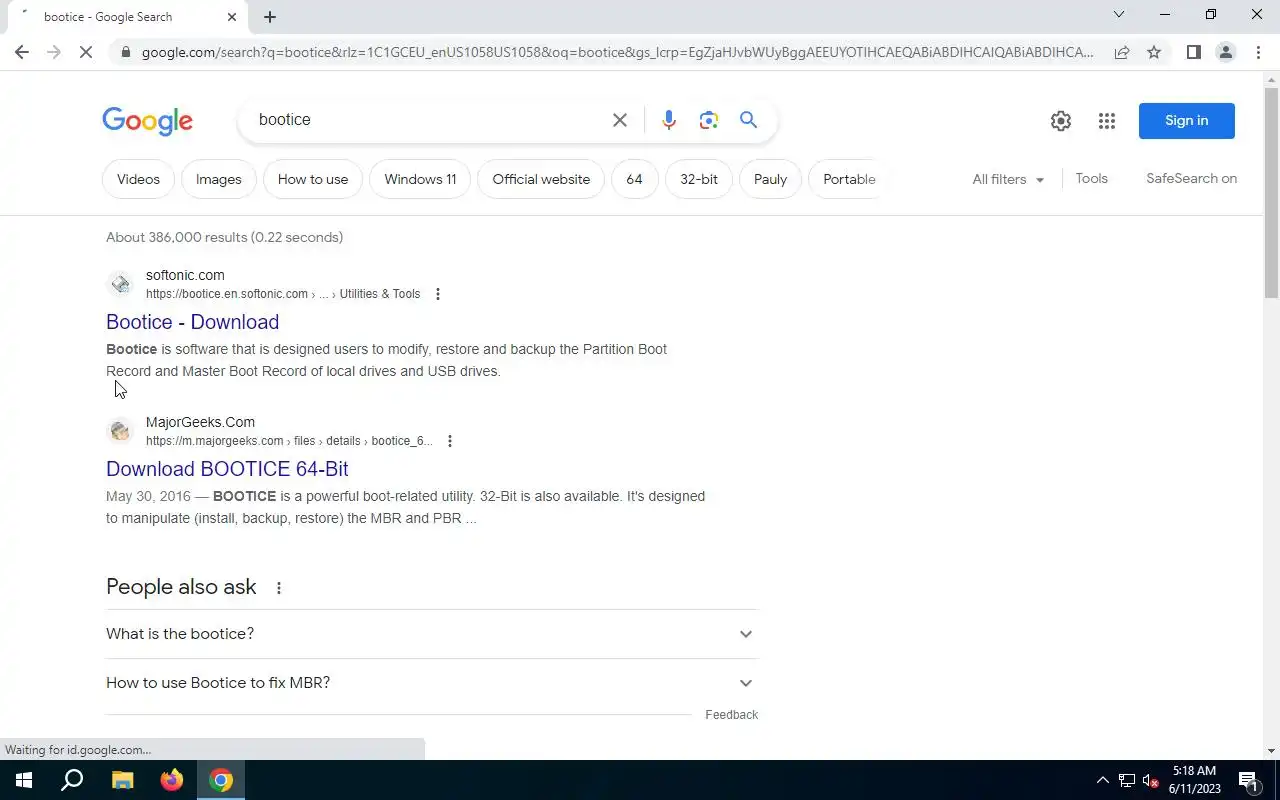Viewport: 1280px width, 800px height.
Task: Click Chrome icon in taskbar
Action: pos(221,780)
